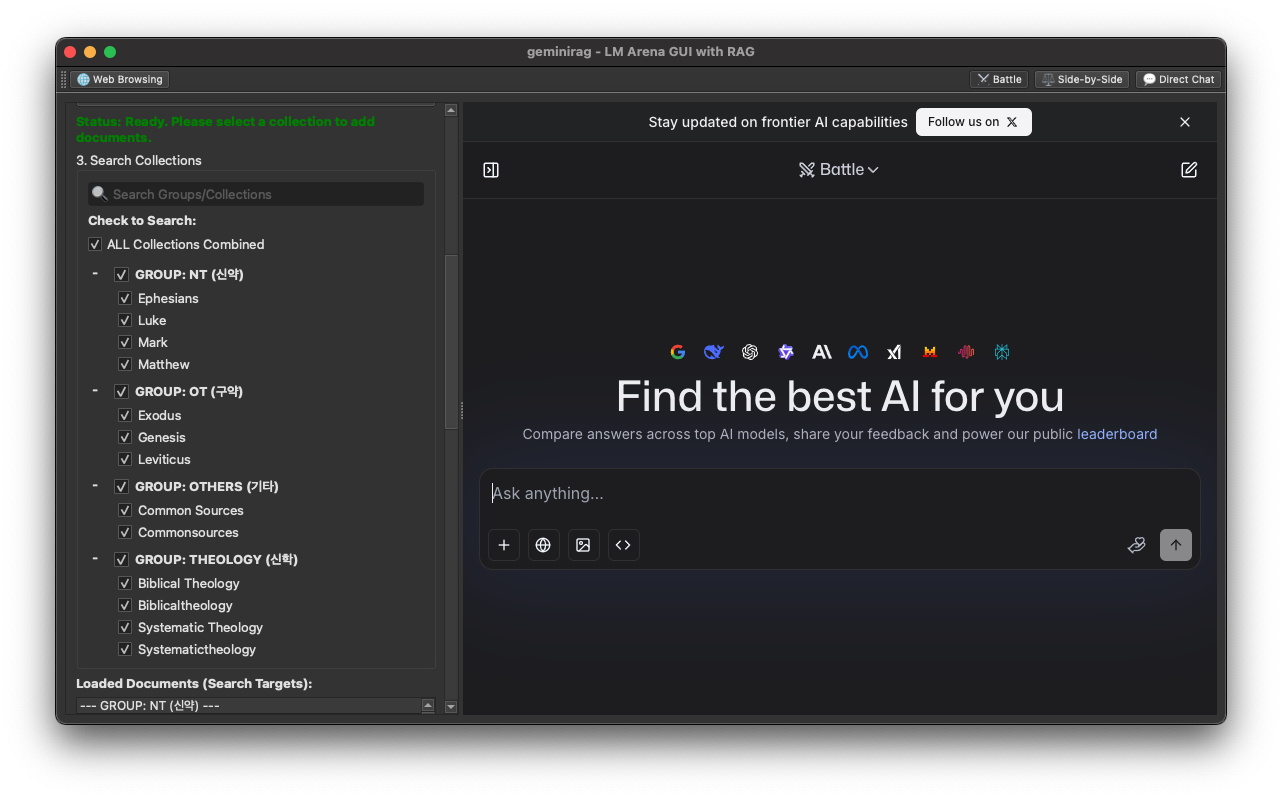Toggle the GROUP: OT checkbox

click(x=122, y=391)
